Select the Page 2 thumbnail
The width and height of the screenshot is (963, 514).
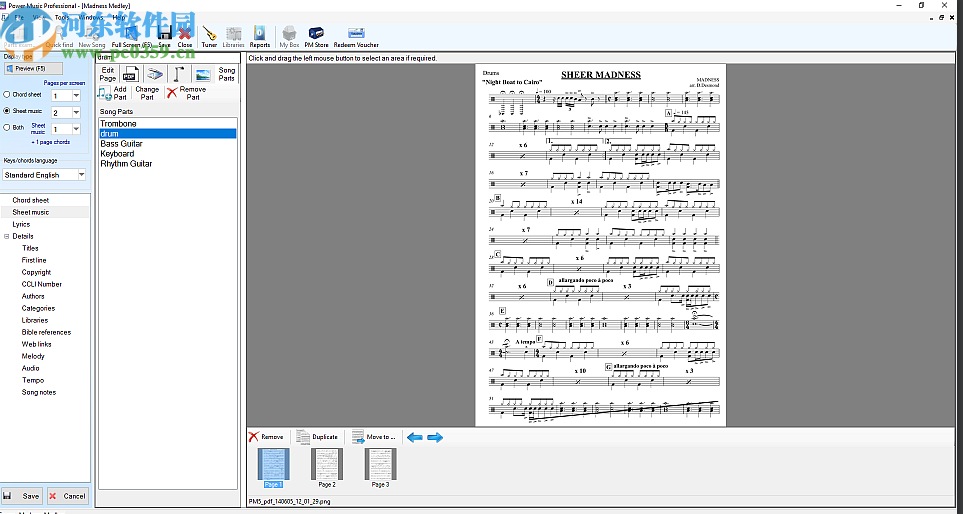tap(327, 468)
